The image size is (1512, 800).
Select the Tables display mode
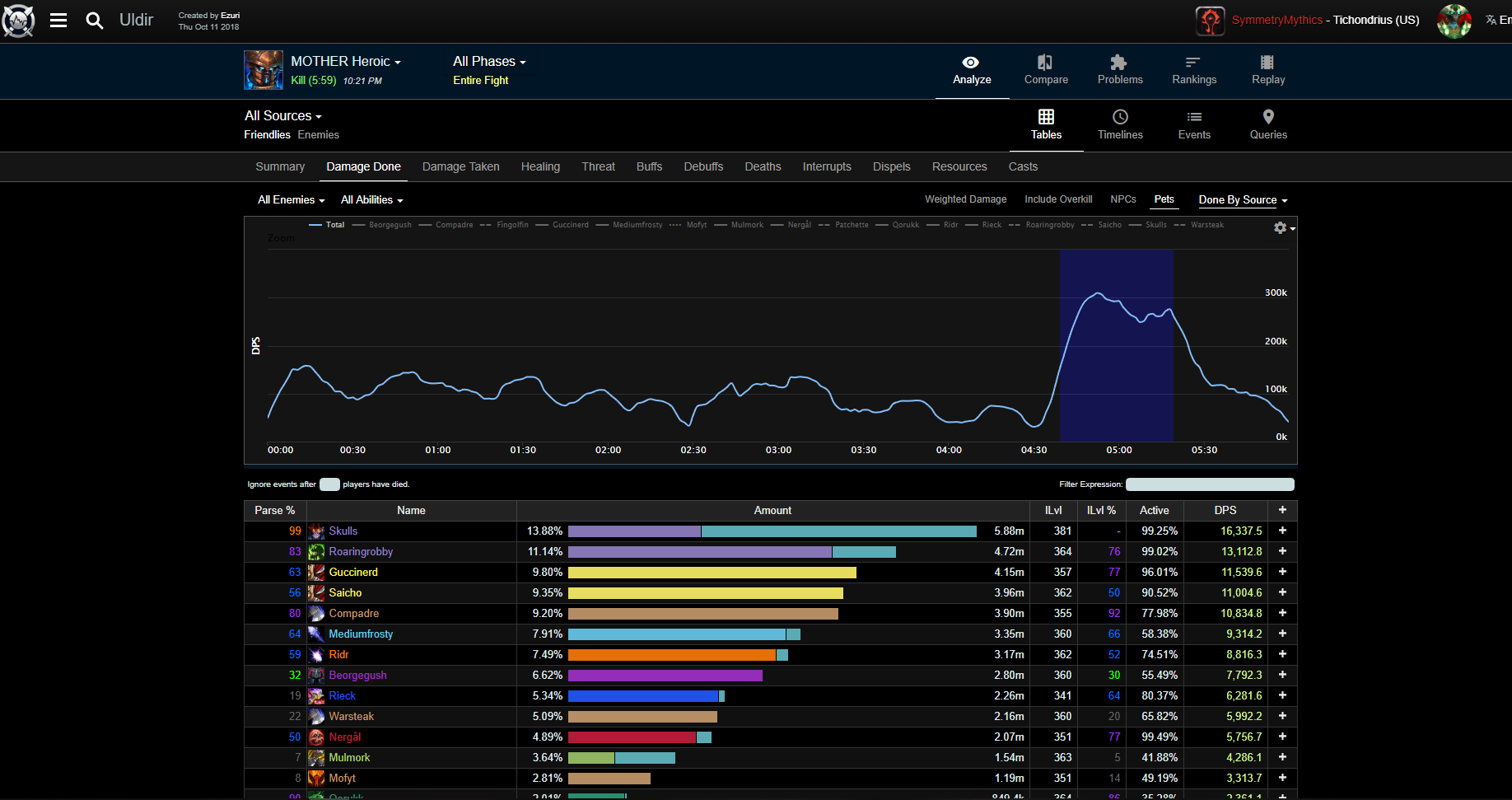click(1046, 125)
